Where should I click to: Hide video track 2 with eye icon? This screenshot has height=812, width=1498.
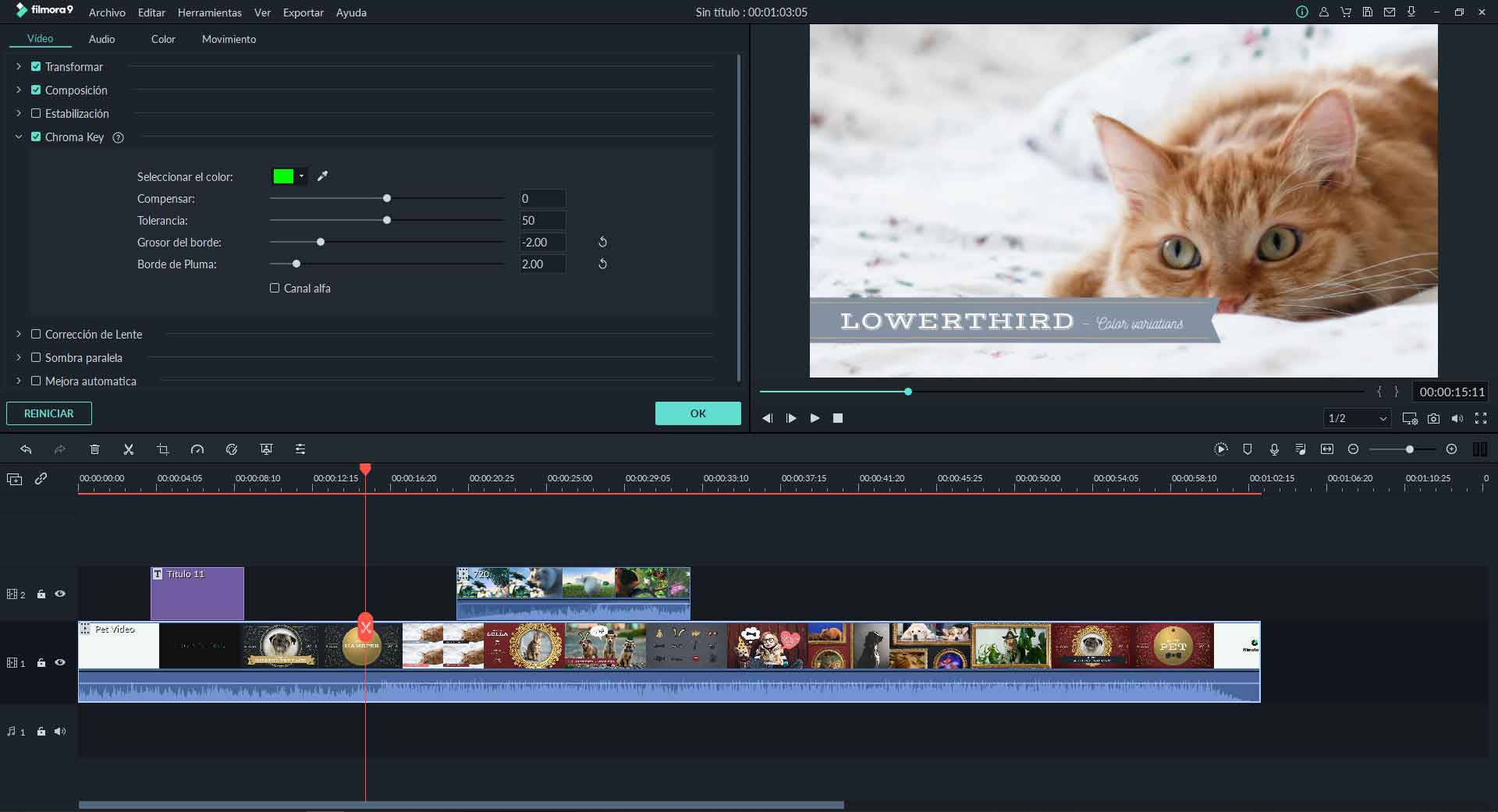pyautogui.click(x=60, y=594)
